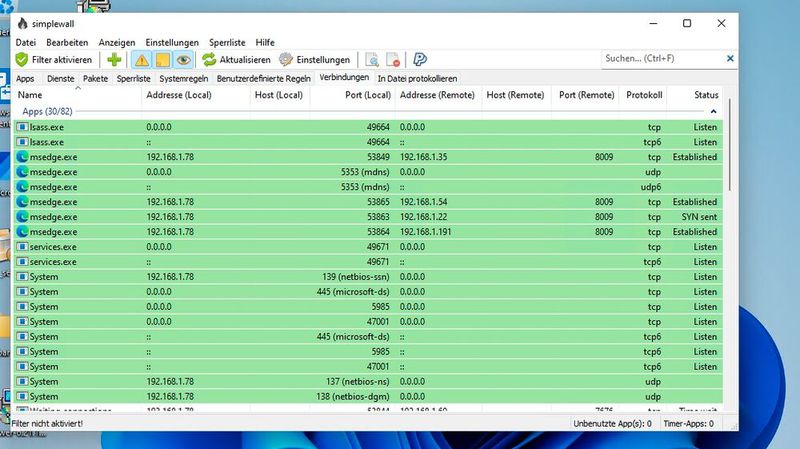Viewport: 800px width, 449px height.
Task: Click the System icon in the netbios-dgm row
Action: (x=22, y=396)
